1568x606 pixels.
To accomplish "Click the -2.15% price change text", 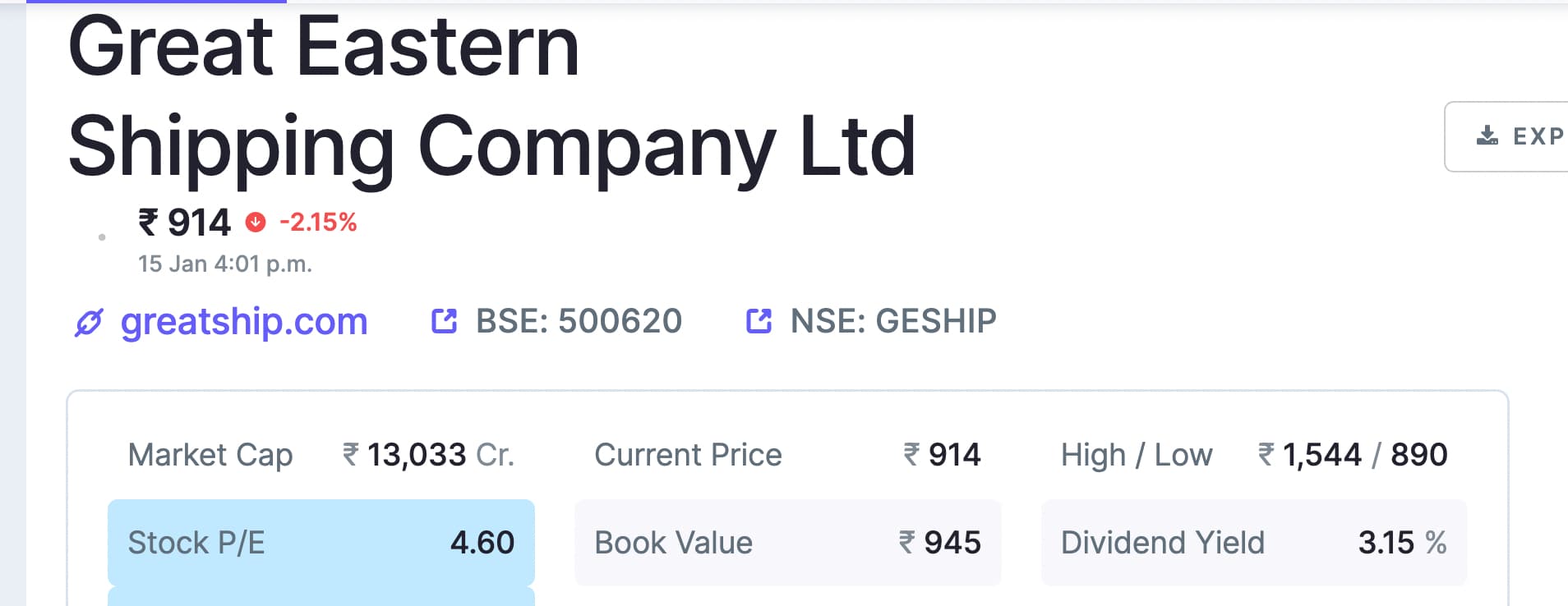I will click(x=318, y=223).
